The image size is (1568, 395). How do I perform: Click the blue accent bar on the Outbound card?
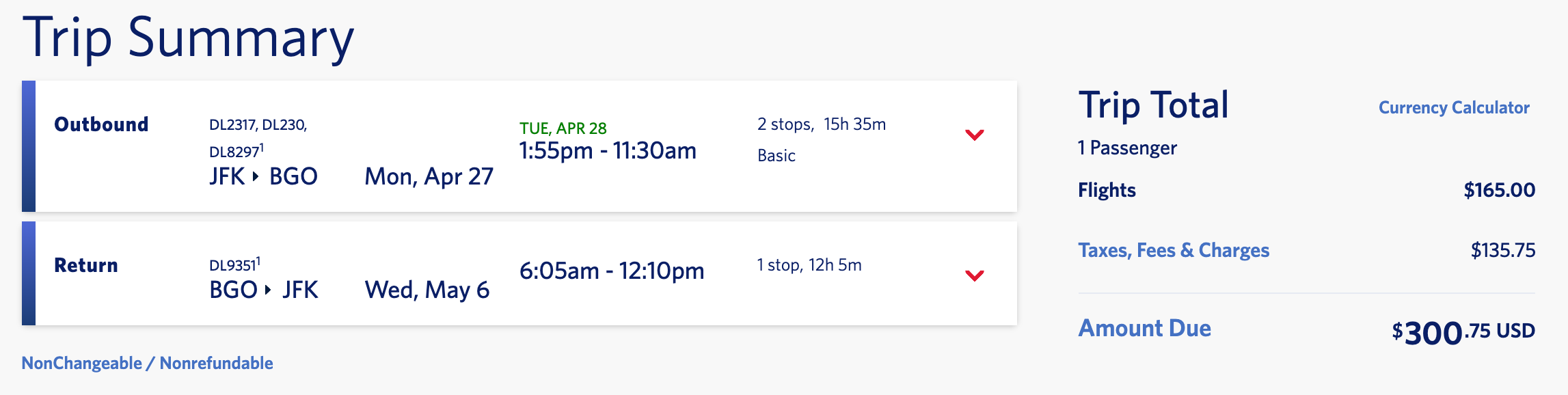pyautogui.click(x=29, y=146)
